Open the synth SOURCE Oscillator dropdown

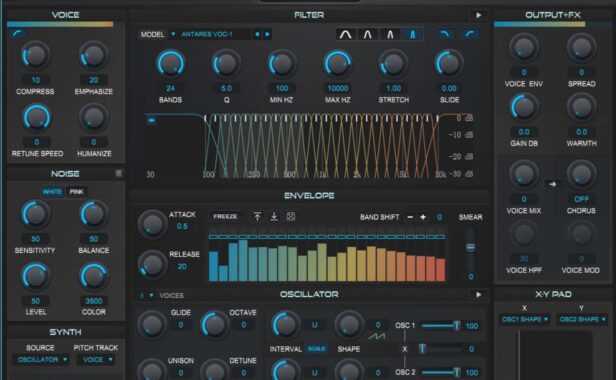[x=42, y=360]
